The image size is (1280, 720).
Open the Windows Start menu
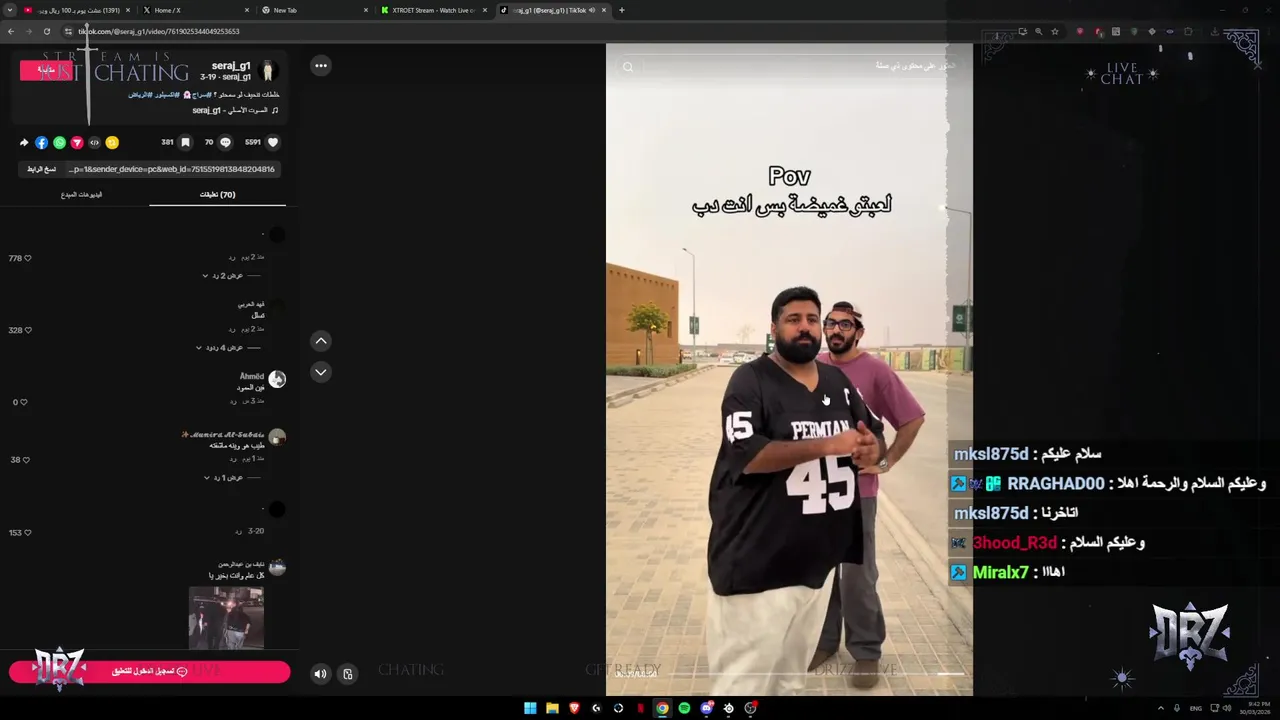click(530, 708)
